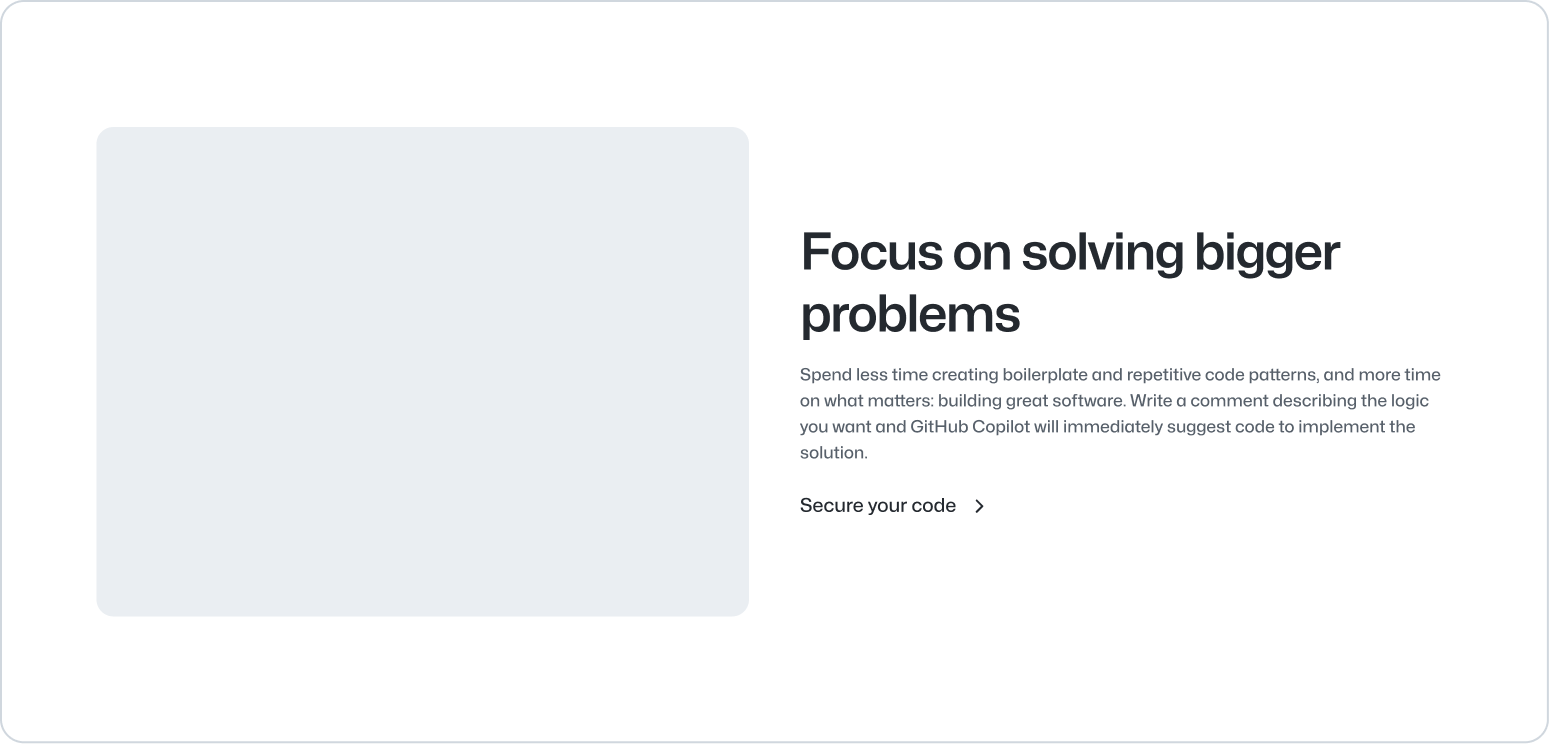Click the word bigger in the heading

pyautogui.click(x=1266, y=252)
